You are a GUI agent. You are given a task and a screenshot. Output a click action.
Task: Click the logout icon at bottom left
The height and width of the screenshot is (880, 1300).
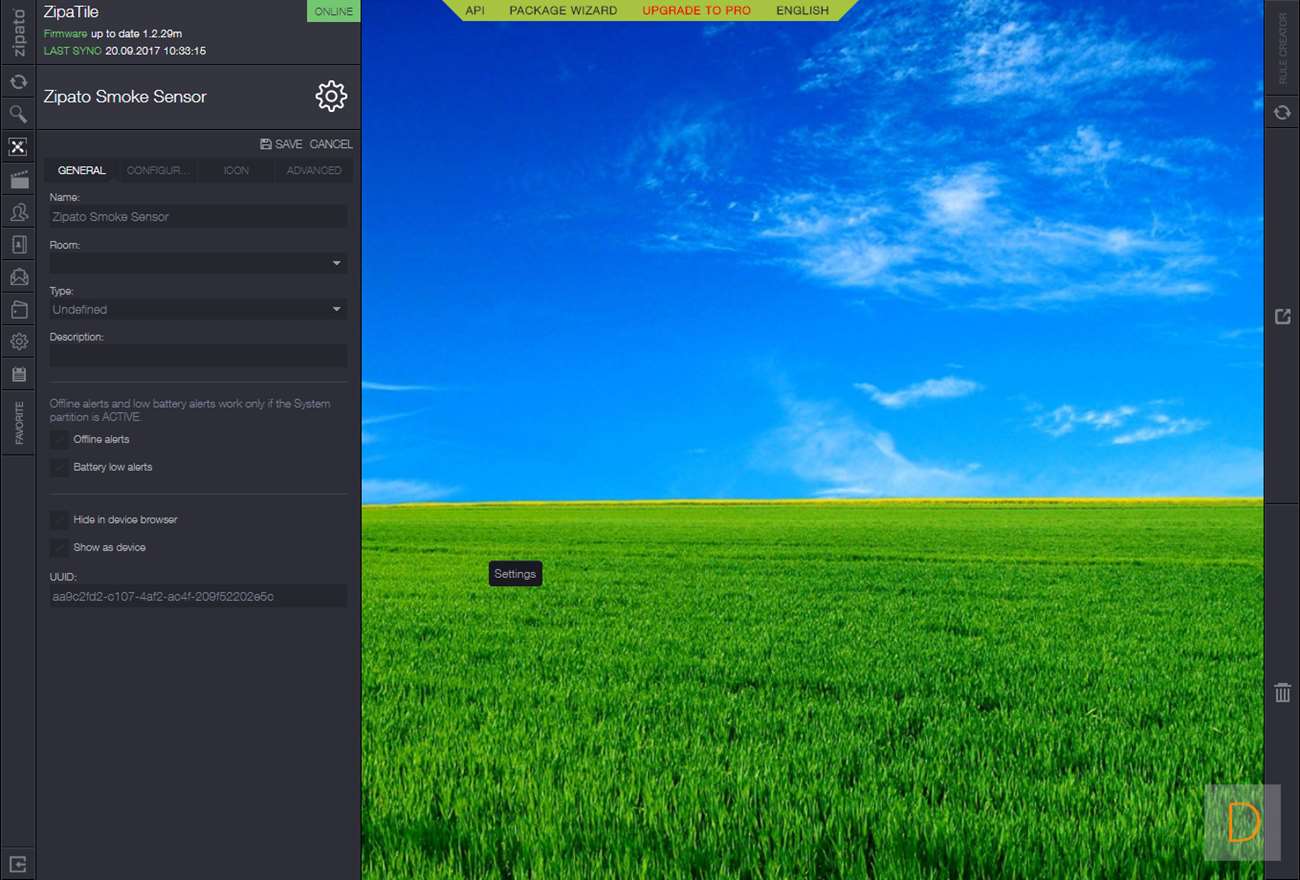[x=18, y=863]
